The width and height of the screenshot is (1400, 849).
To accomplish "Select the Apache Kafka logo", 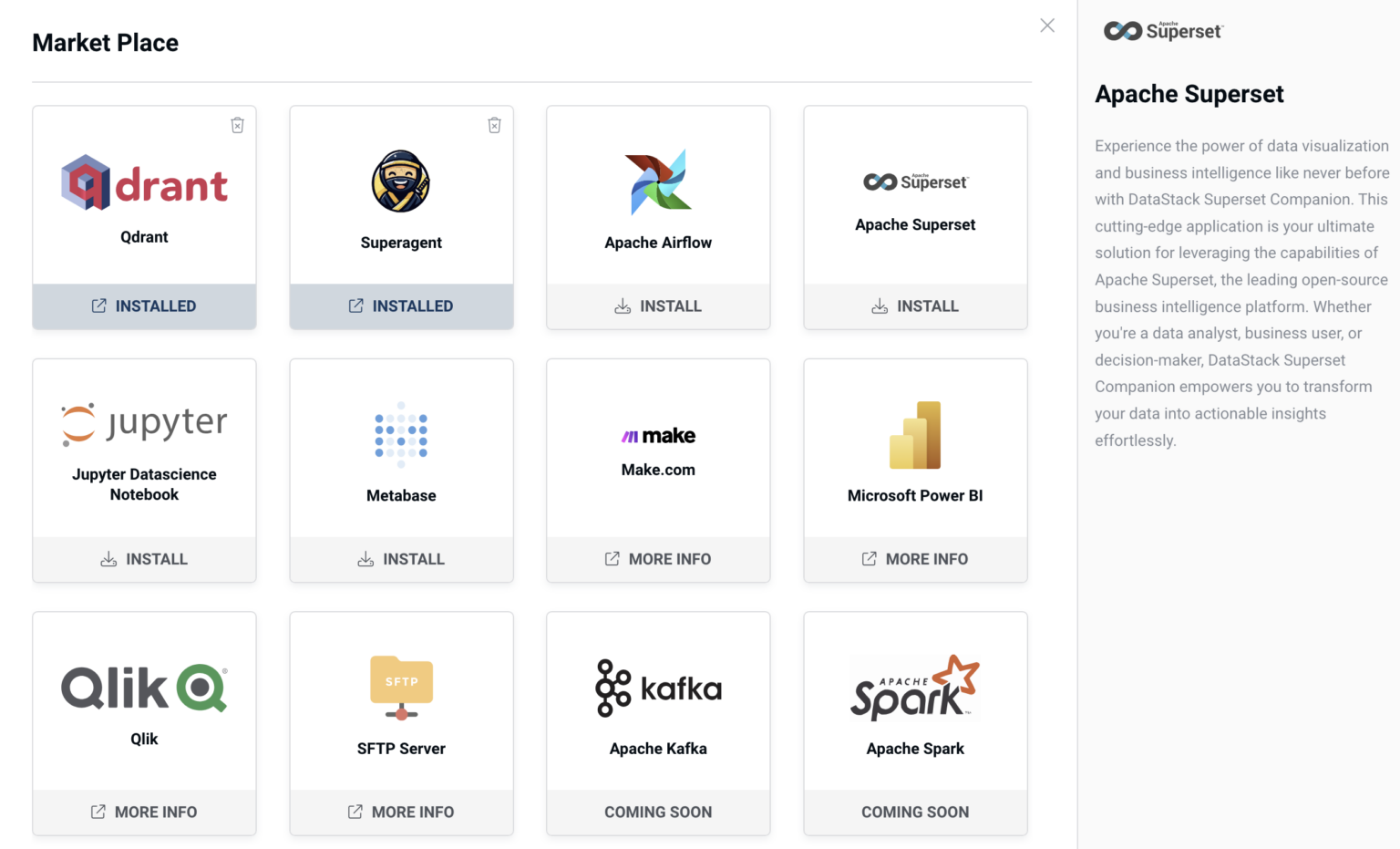I will pyautogui.click(x=658, y=688).
